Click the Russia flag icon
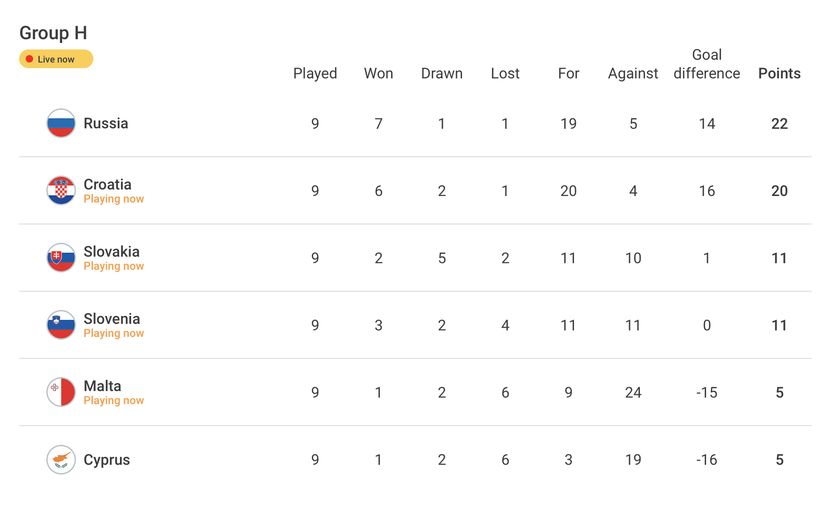 [61, 123]
